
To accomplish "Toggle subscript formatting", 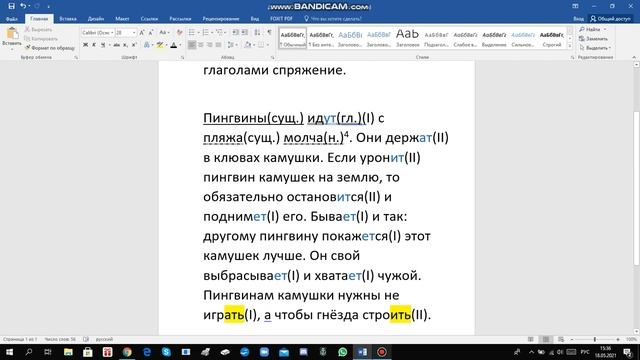I will pos(125,45).
